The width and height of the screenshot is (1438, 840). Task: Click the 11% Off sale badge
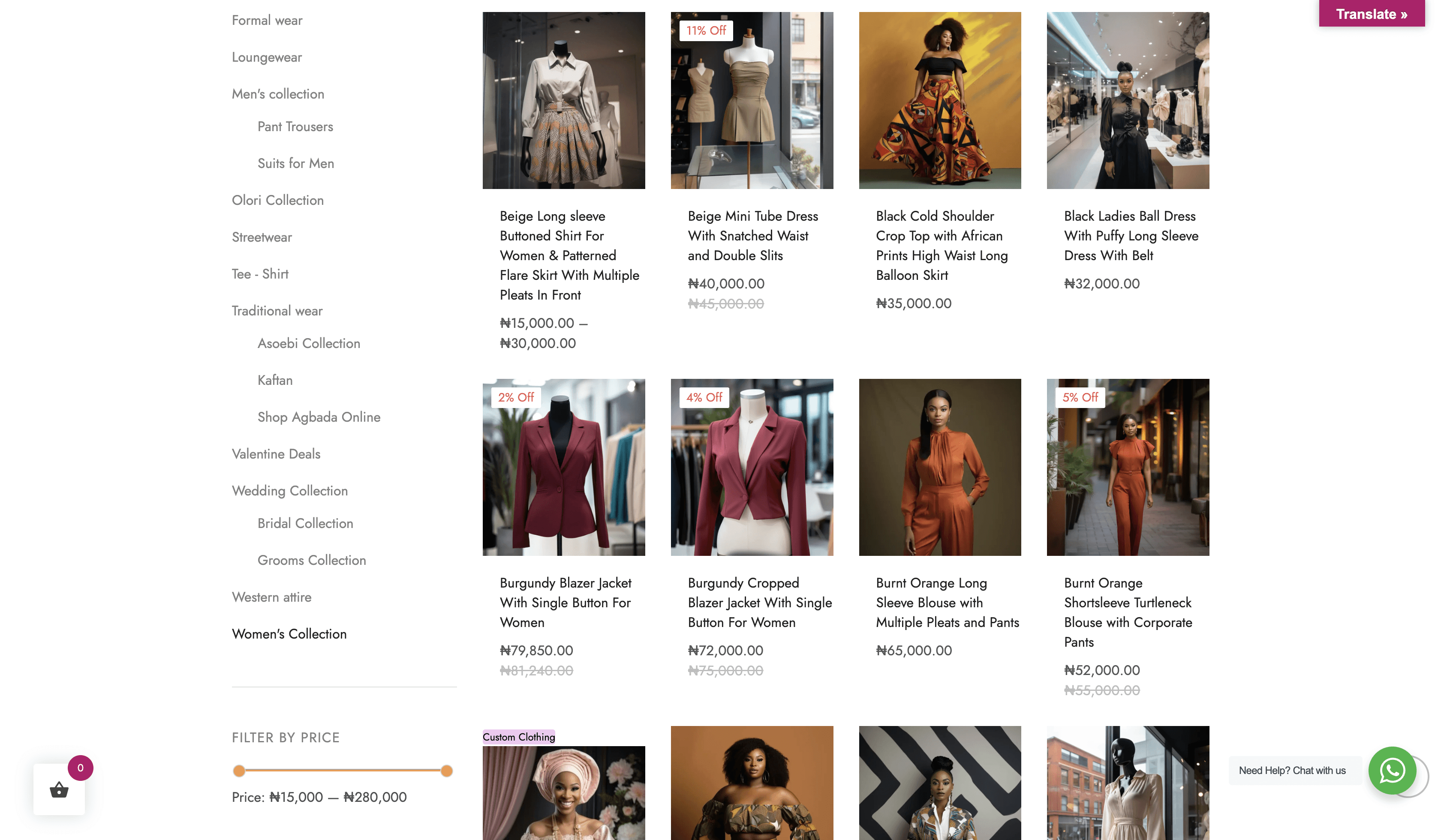click(x=706, y=31)
